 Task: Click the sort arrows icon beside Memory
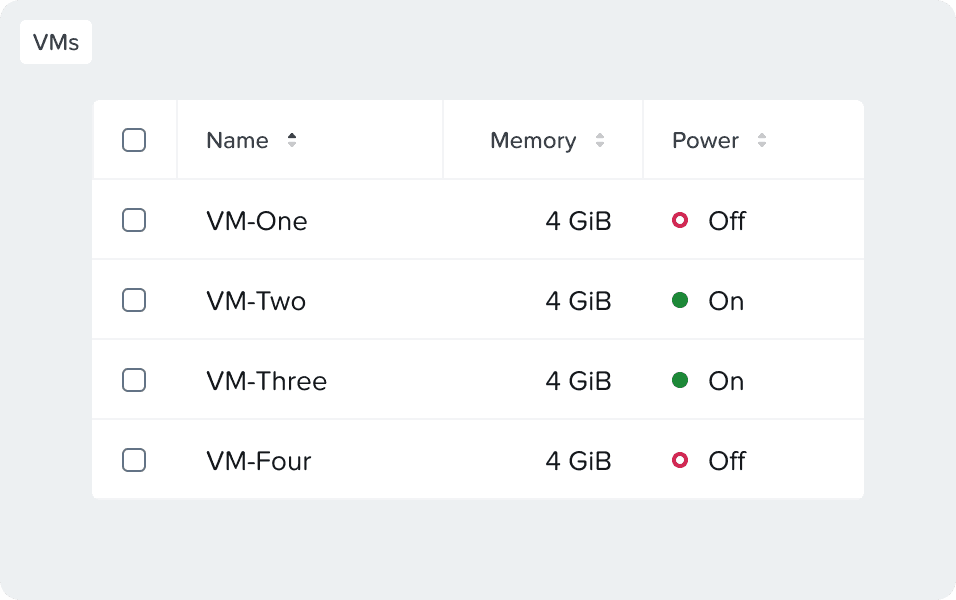(600, 140)
